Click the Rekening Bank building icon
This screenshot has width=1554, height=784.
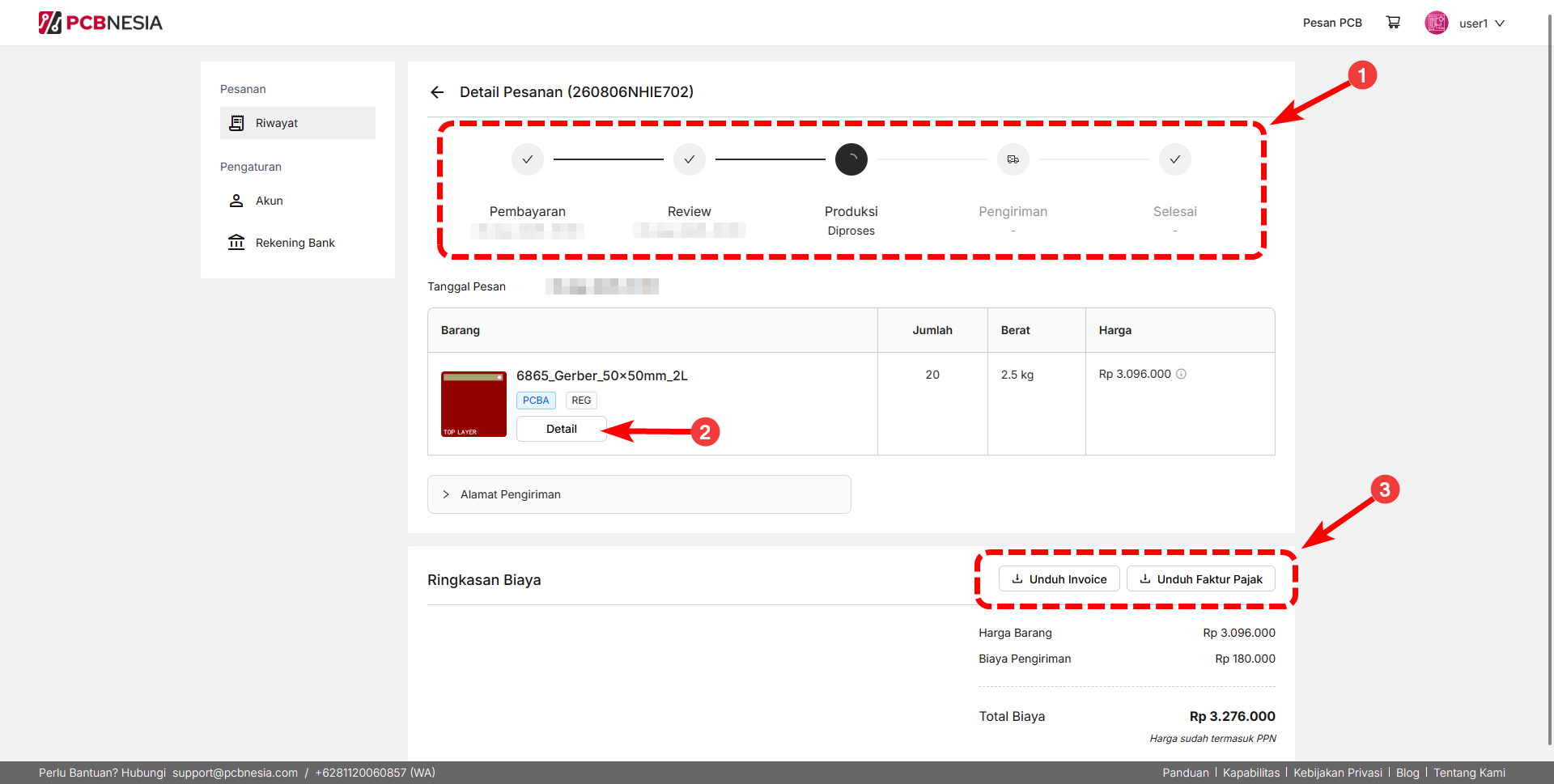[x=236, y=243]
